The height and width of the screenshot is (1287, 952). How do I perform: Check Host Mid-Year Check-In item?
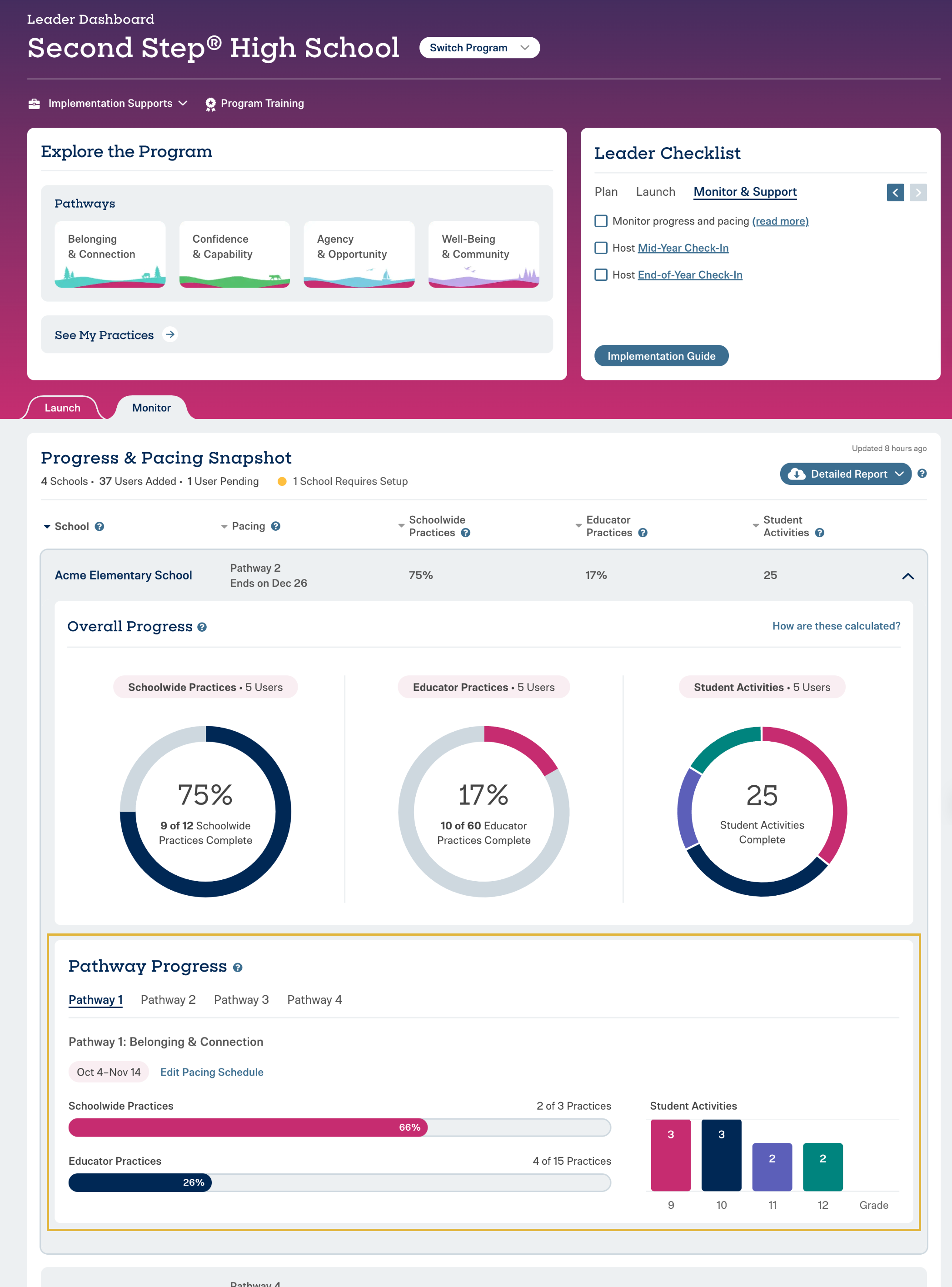600,248
